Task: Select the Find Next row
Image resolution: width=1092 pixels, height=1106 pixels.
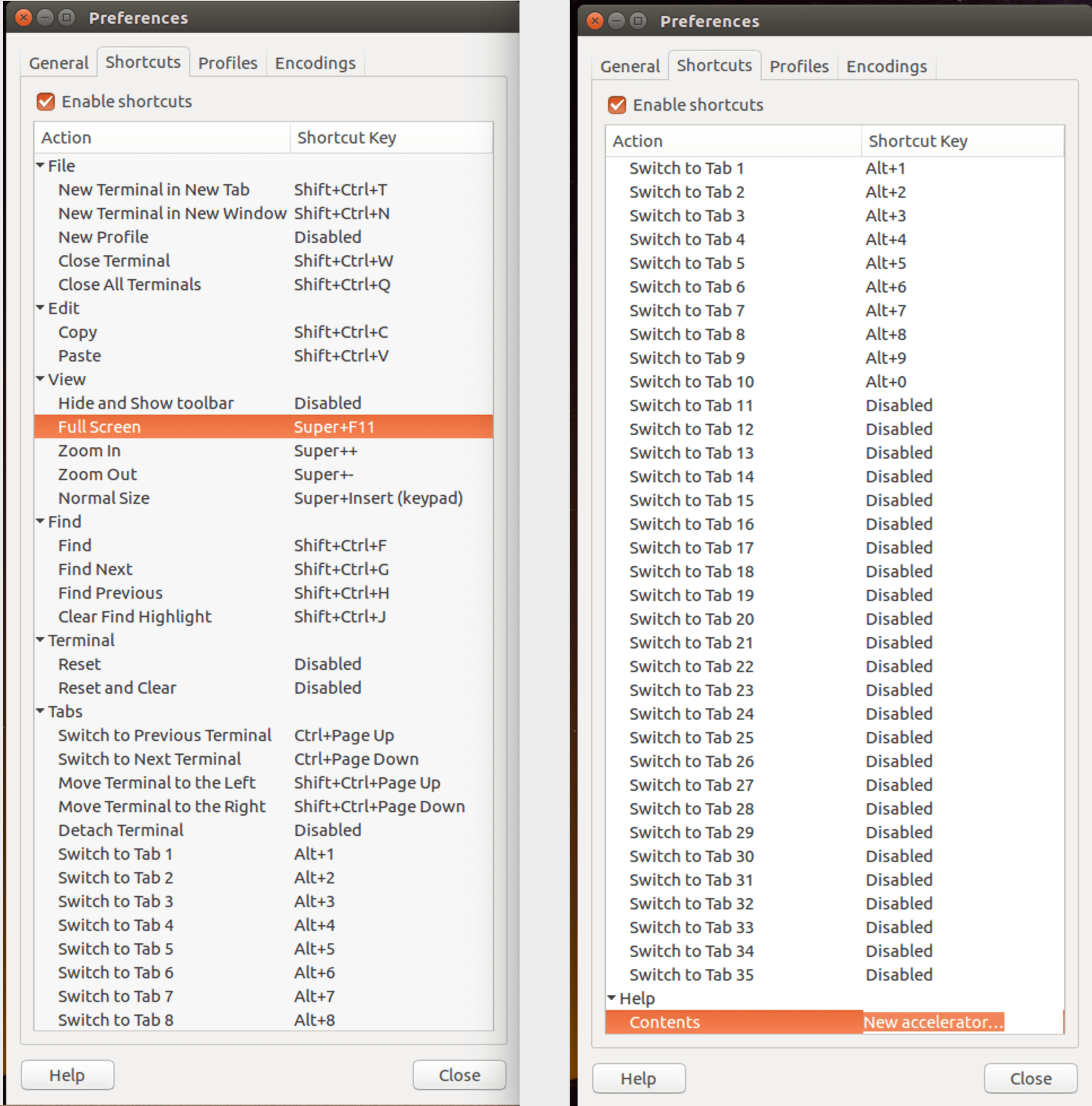Action: click(x=263, y=569)
